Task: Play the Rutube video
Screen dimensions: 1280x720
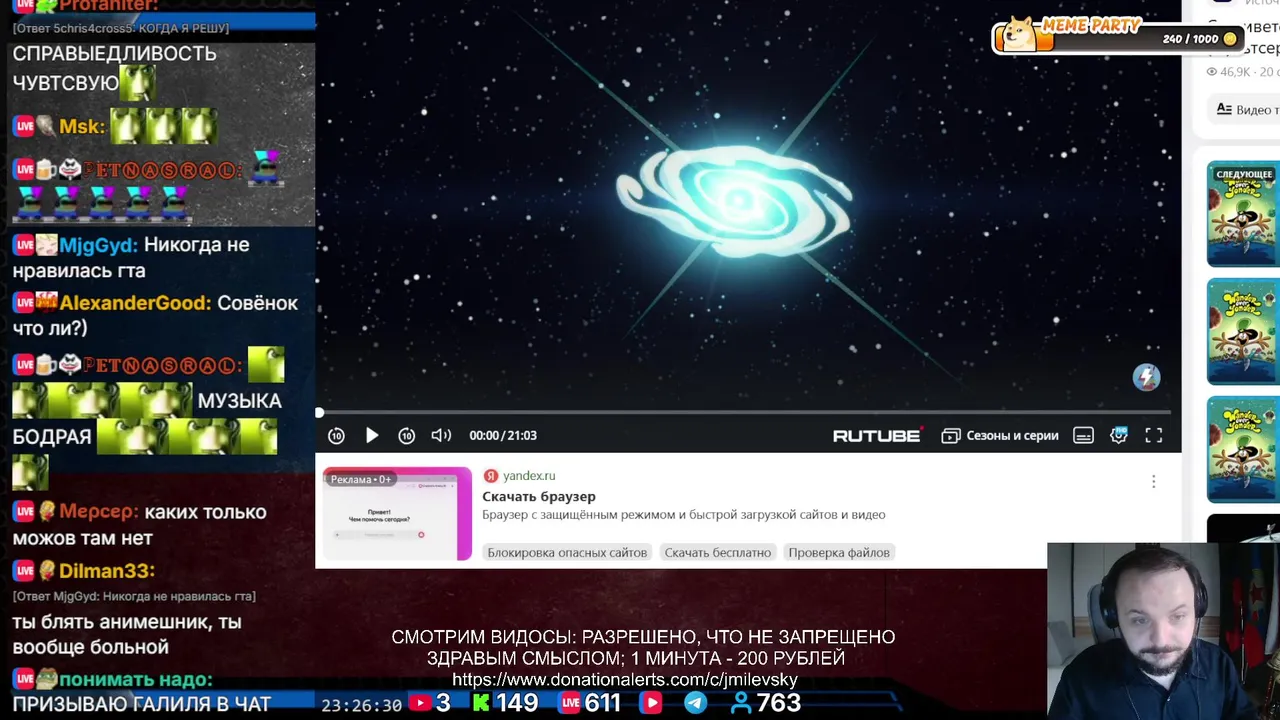Action: [x=372, y=435]
